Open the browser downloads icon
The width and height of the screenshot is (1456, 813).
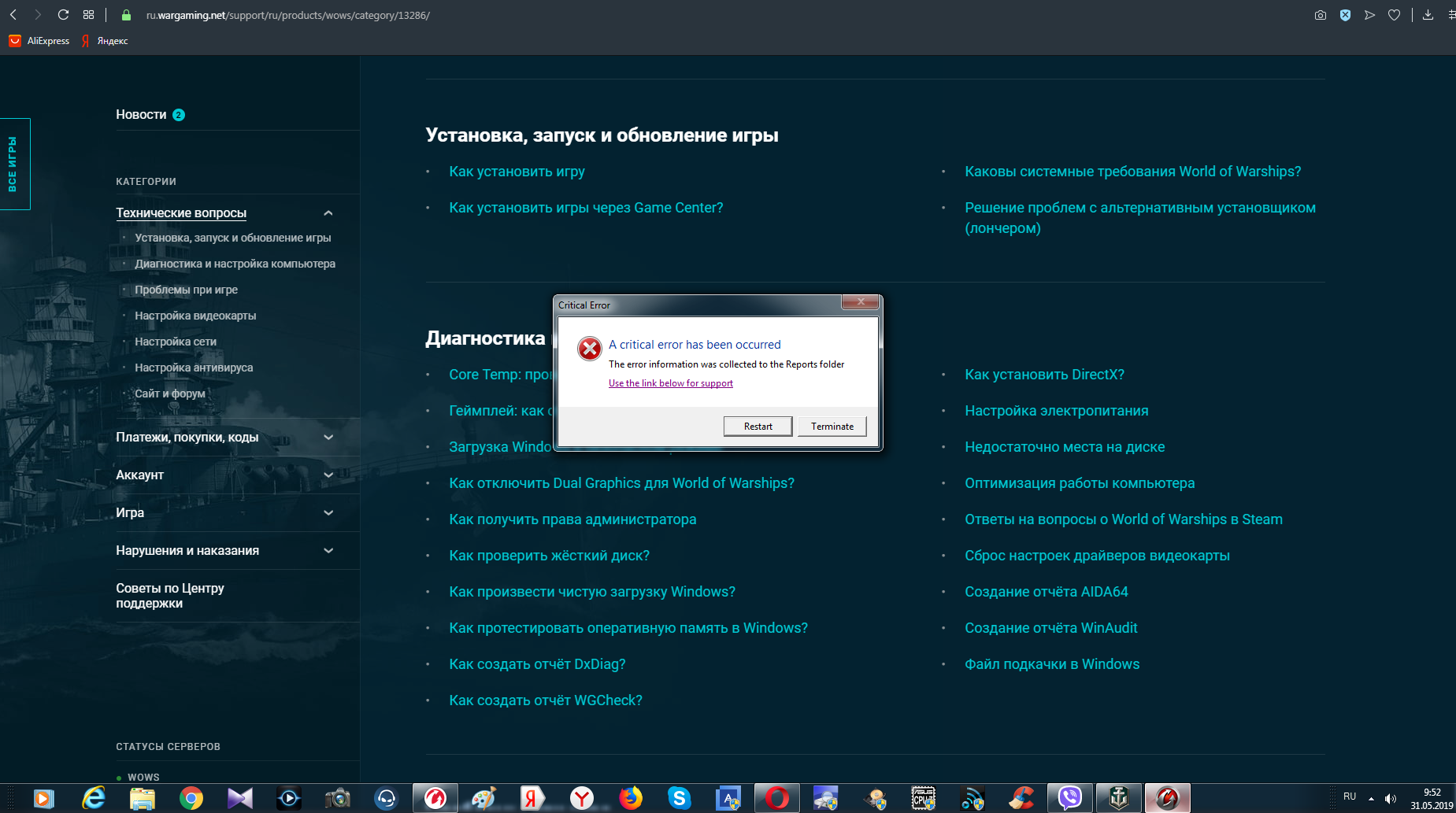(x=1428, y=15)
